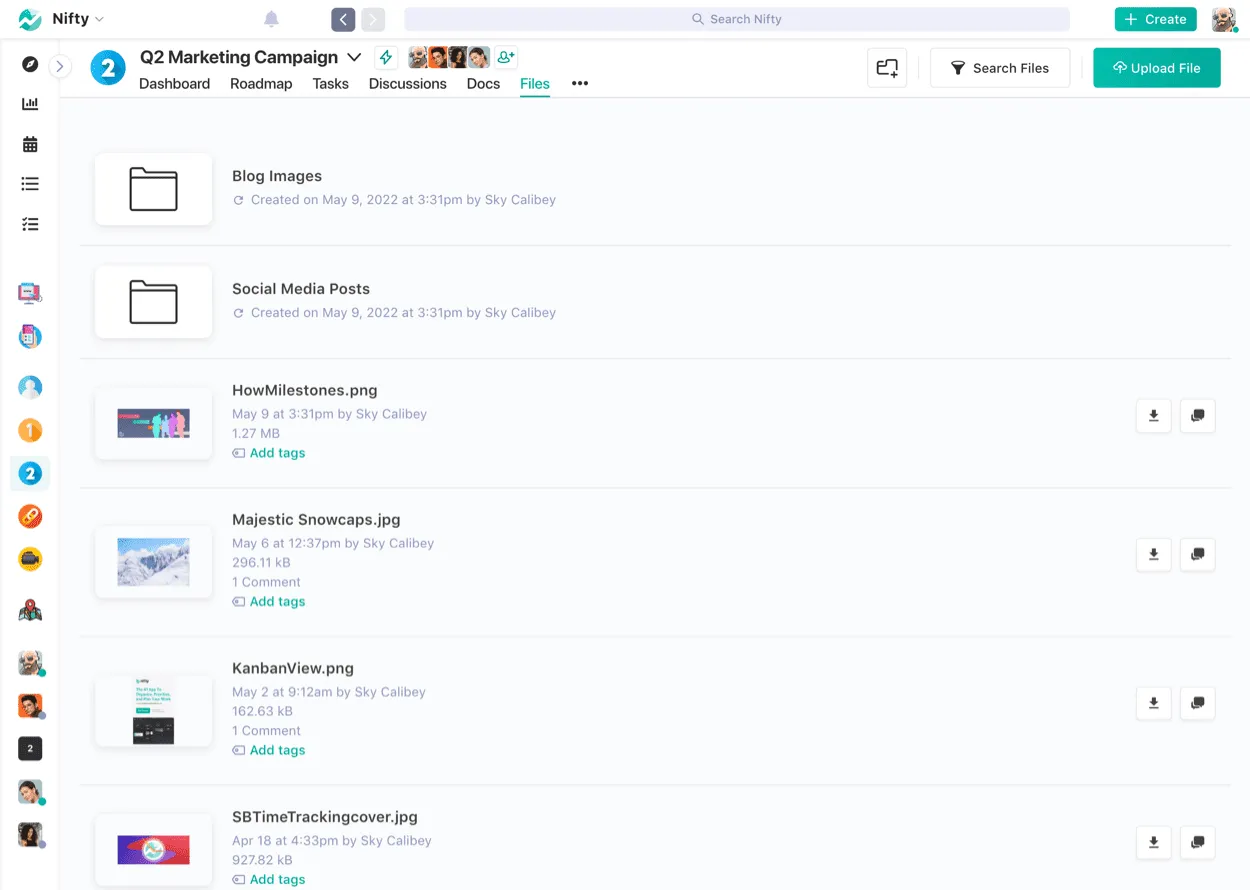The width and height of the screenshot is (1250, 890).
Task: Download HowMilestones.png using its download icon
Action: pos(1153,416)
